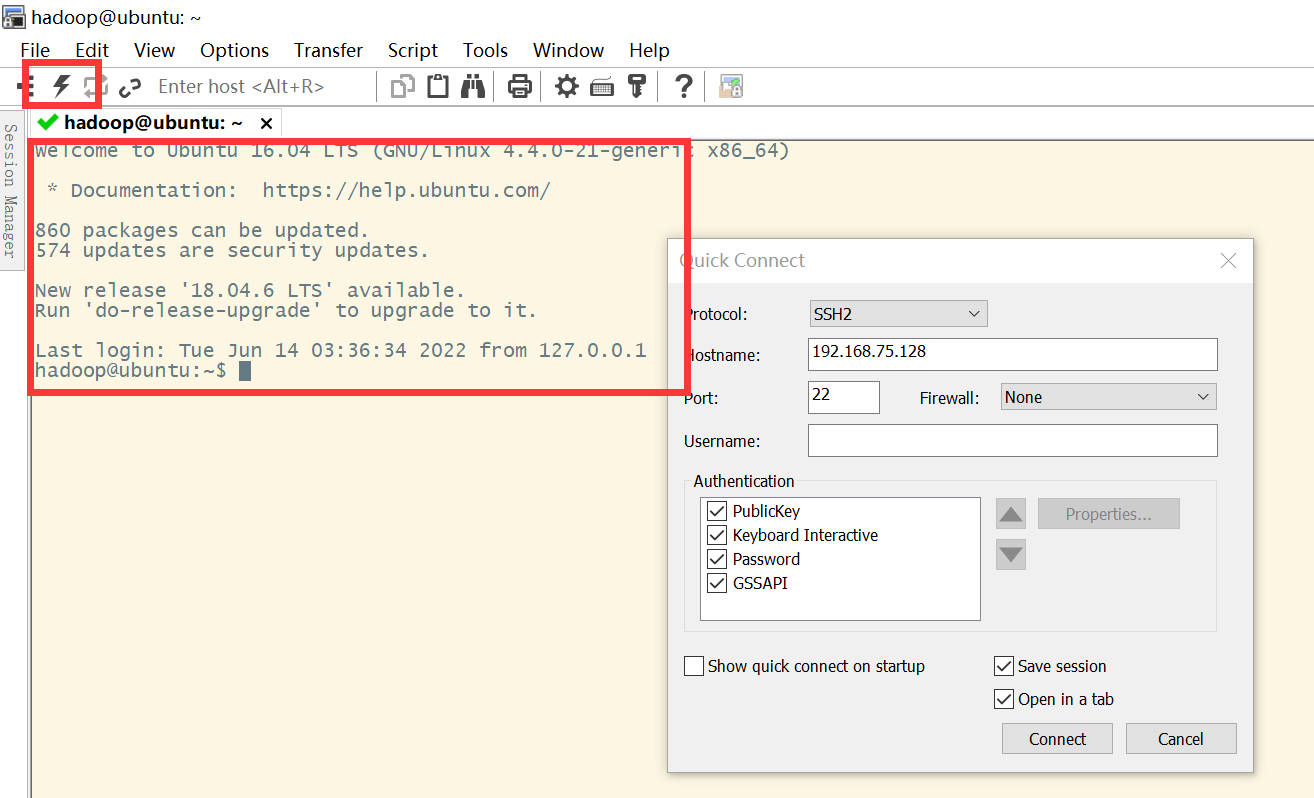The width and height of the screenshot is (1314, 798).
Task: Click the Hostname input field
Action: [x=1012, y=354]
